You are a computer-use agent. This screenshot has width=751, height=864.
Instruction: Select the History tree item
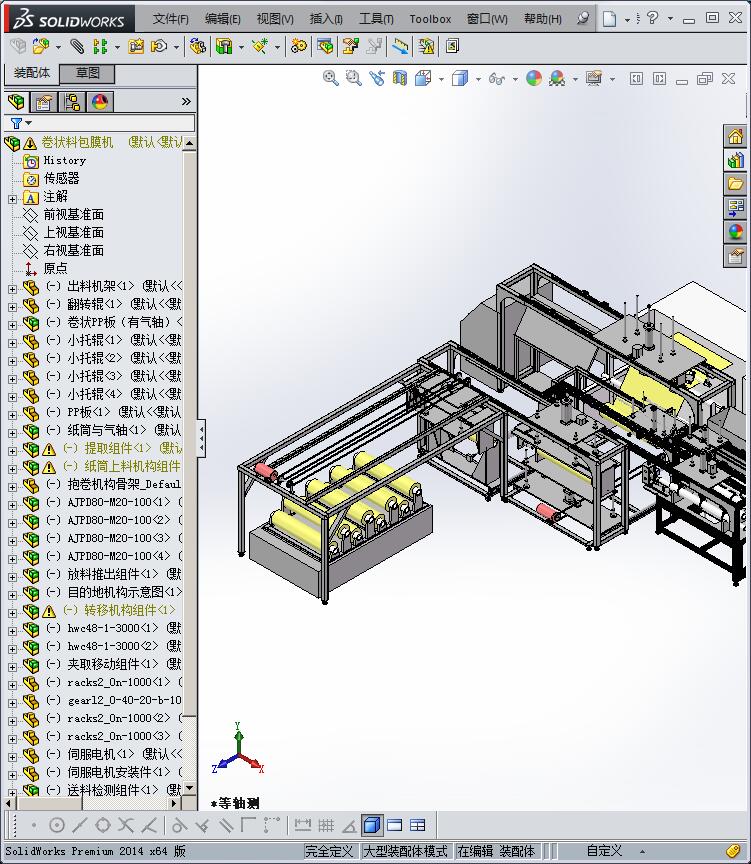point(64,160)
